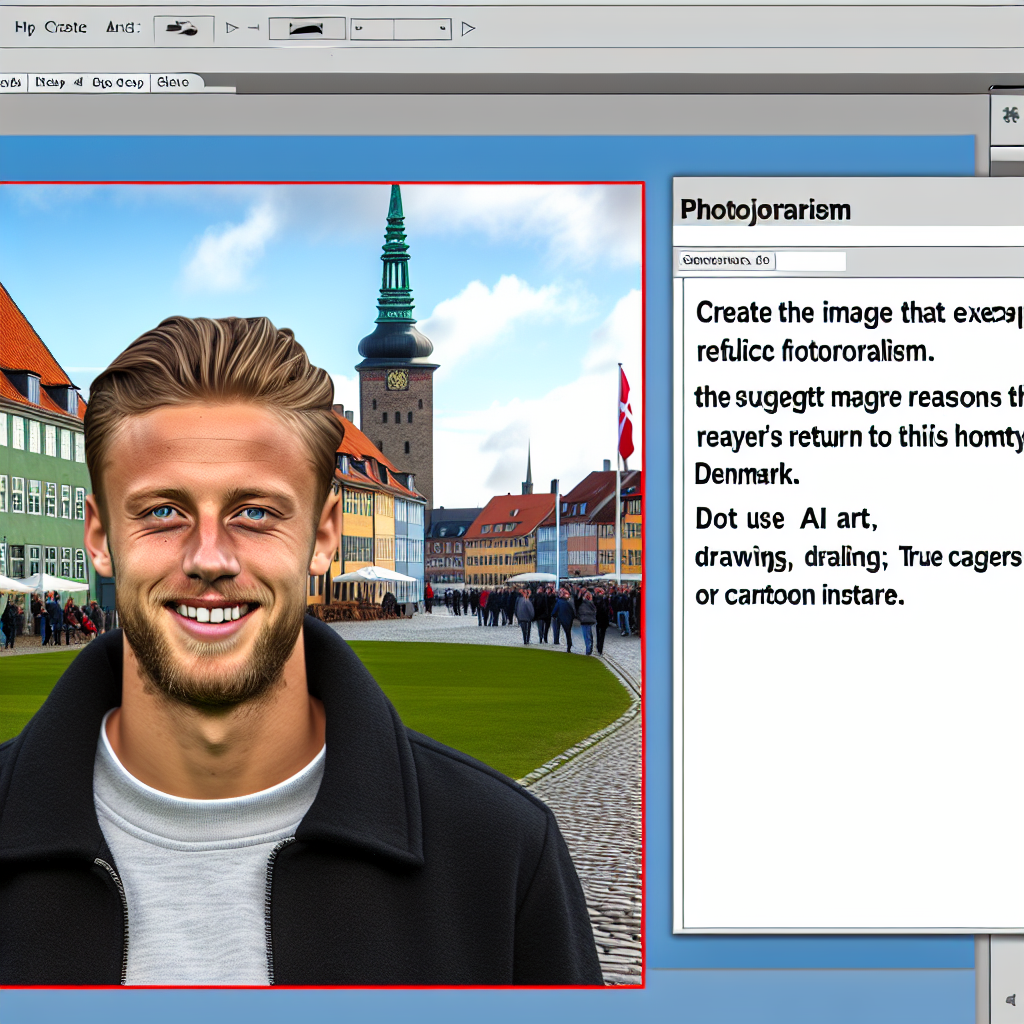Viewport: 1024px width, 1024px height.
Task: Click the empty input field beside that button
Action: tap(810, 261)
